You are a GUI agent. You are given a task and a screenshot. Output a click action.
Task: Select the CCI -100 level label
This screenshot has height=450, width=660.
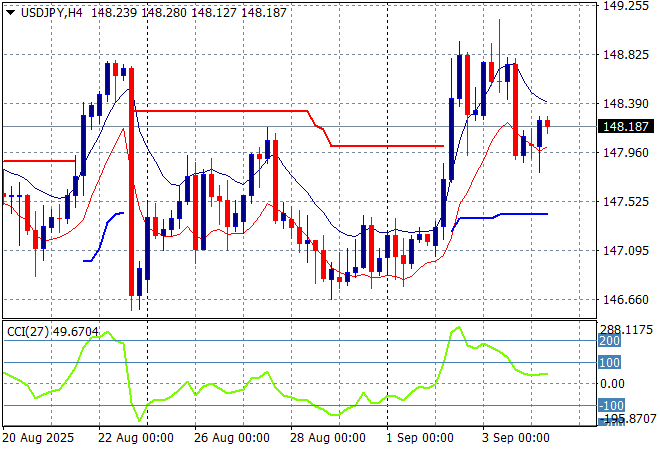click(x=611, y=405)
